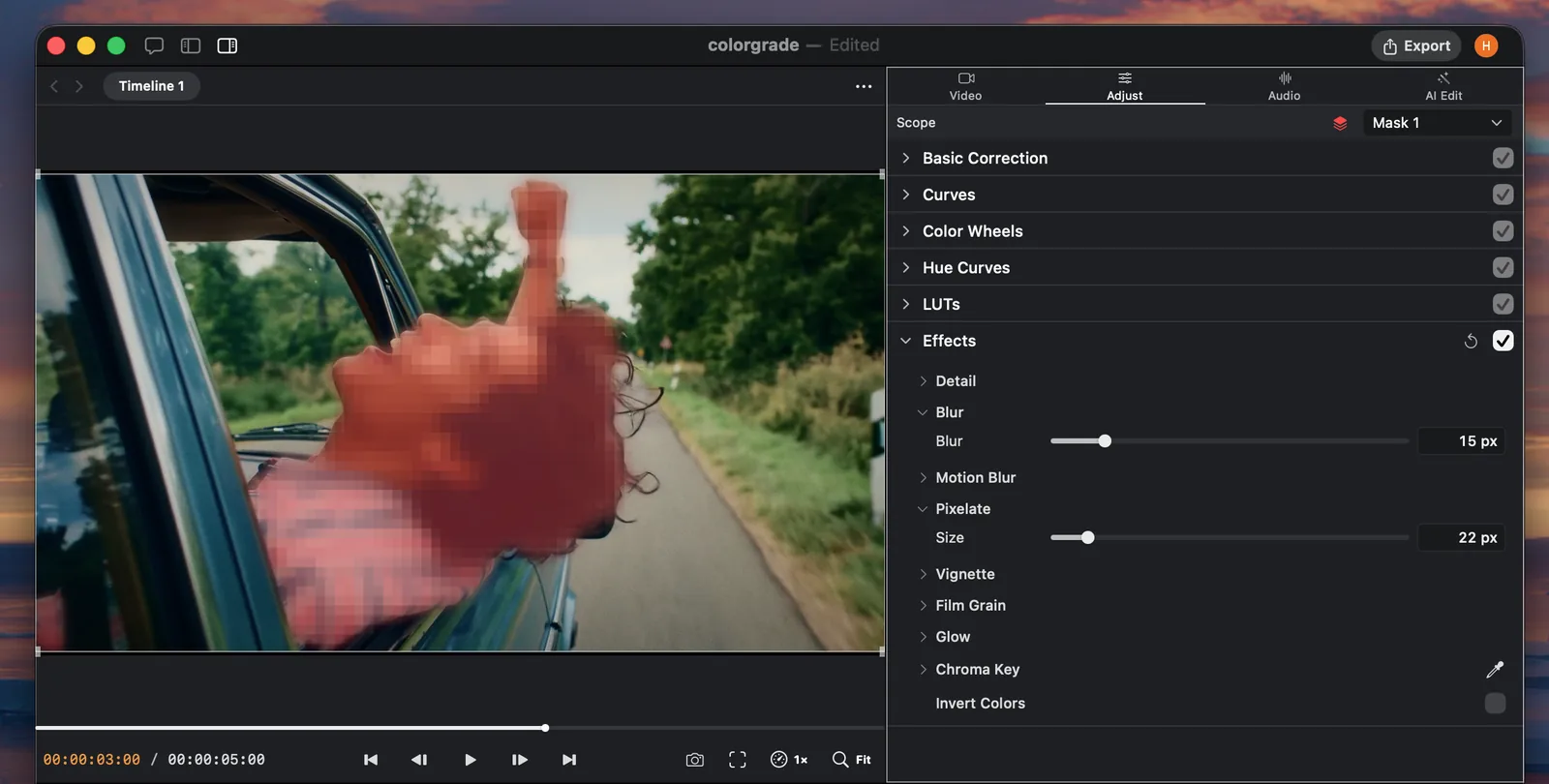
Task: Expand the Color Wheels section
Action: [x=905, y=231]
